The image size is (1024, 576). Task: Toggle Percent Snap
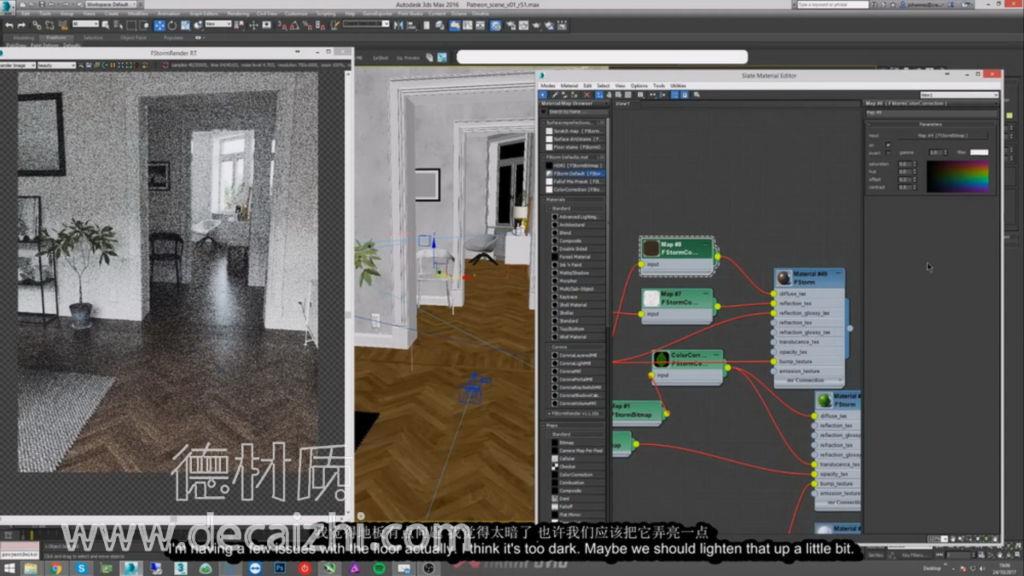click(x=308, y=25)
